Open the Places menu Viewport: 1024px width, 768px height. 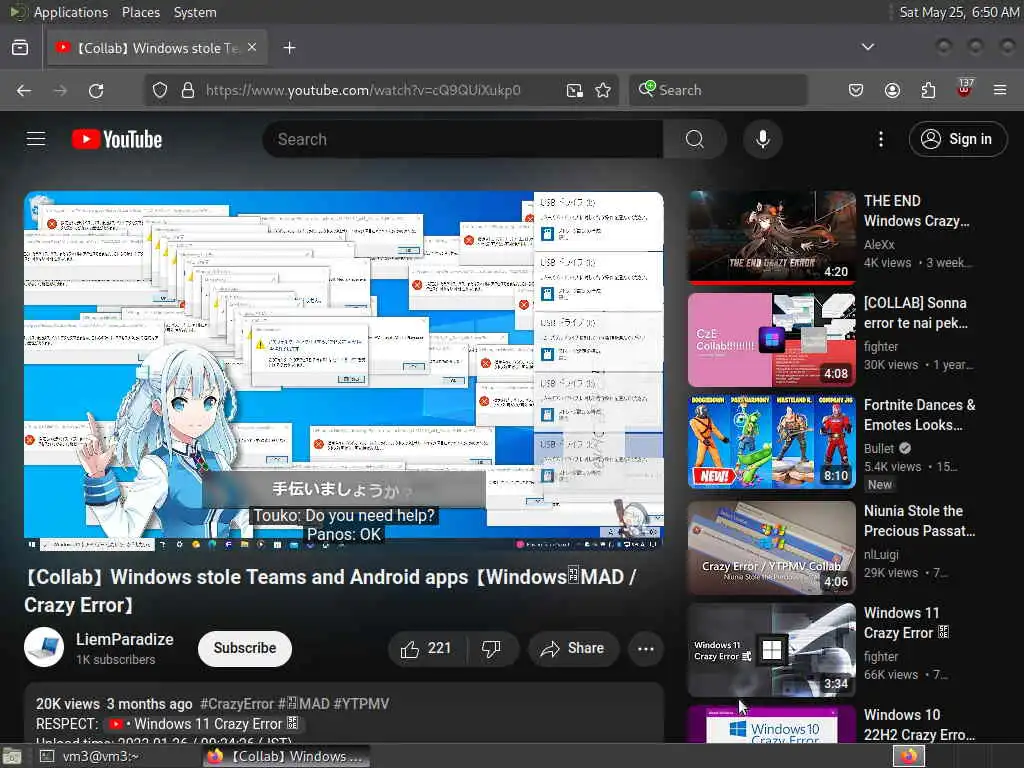coord(141,12)
